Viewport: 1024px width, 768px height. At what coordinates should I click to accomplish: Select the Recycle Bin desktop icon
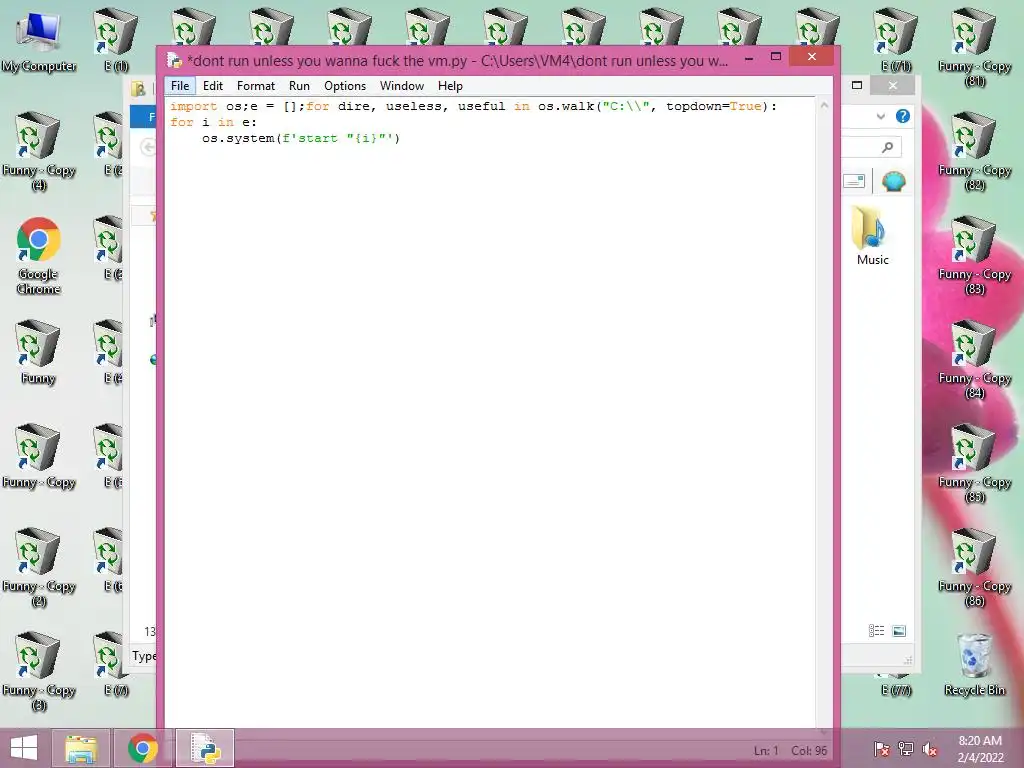974,664
